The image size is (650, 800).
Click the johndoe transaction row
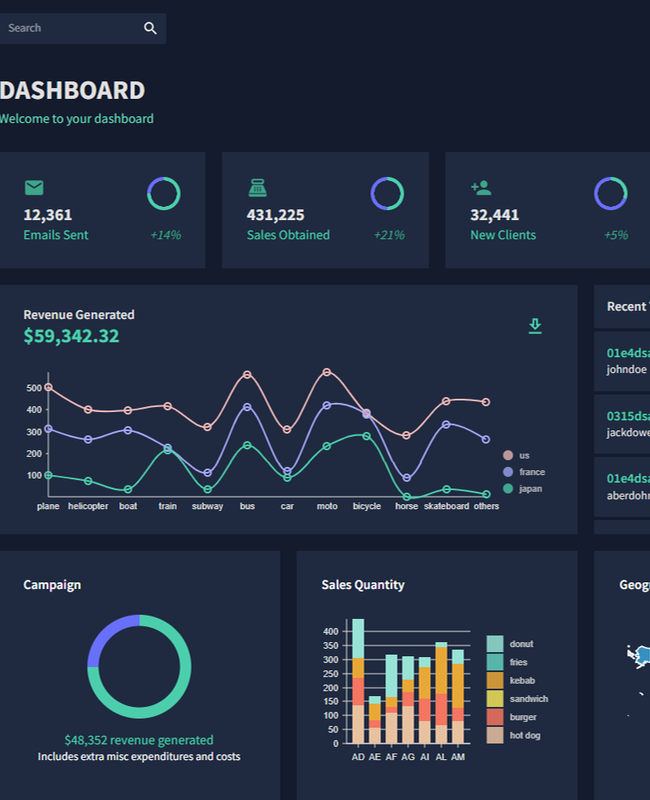tap(622, 361)
